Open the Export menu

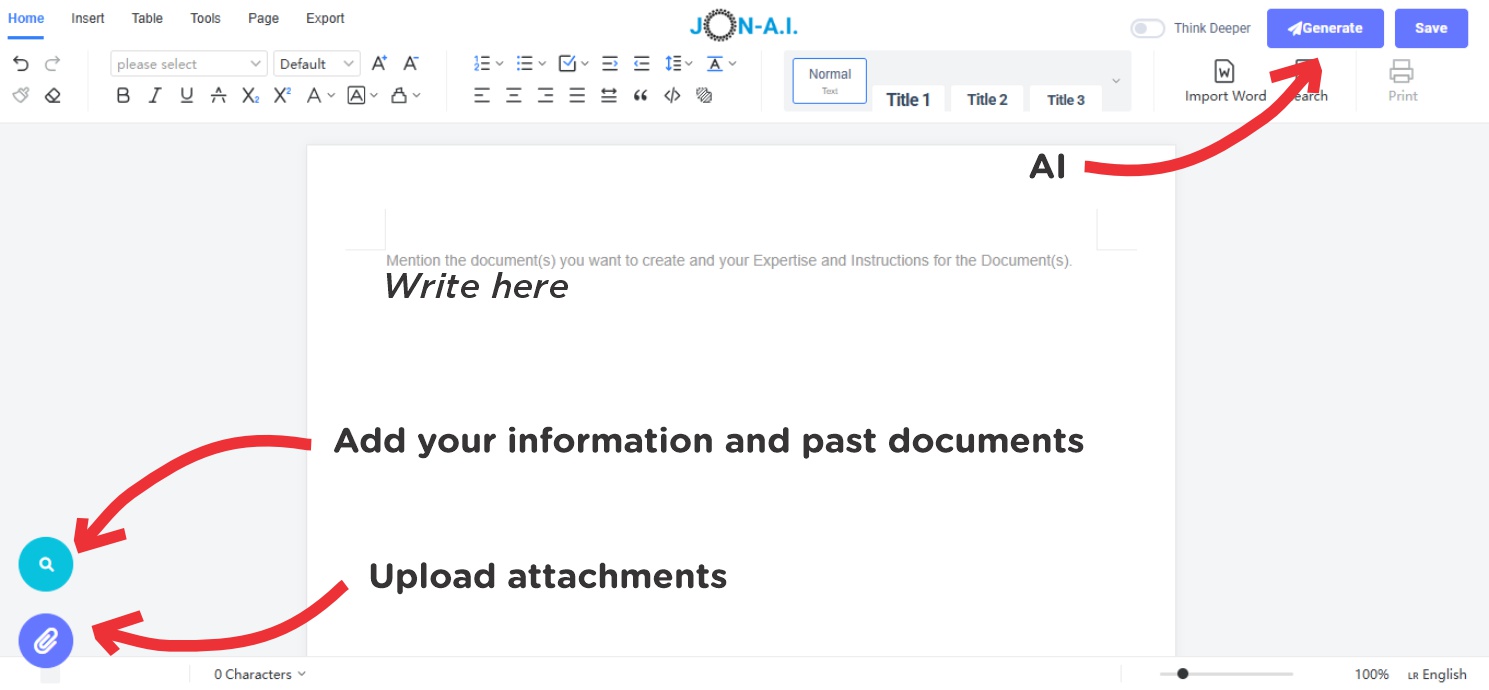coord(325,18)
